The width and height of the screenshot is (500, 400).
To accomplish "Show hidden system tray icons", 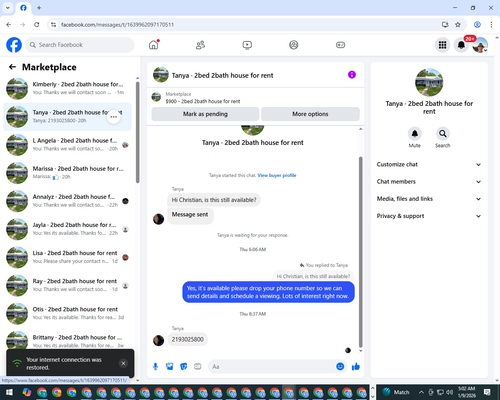I will 421,392.
